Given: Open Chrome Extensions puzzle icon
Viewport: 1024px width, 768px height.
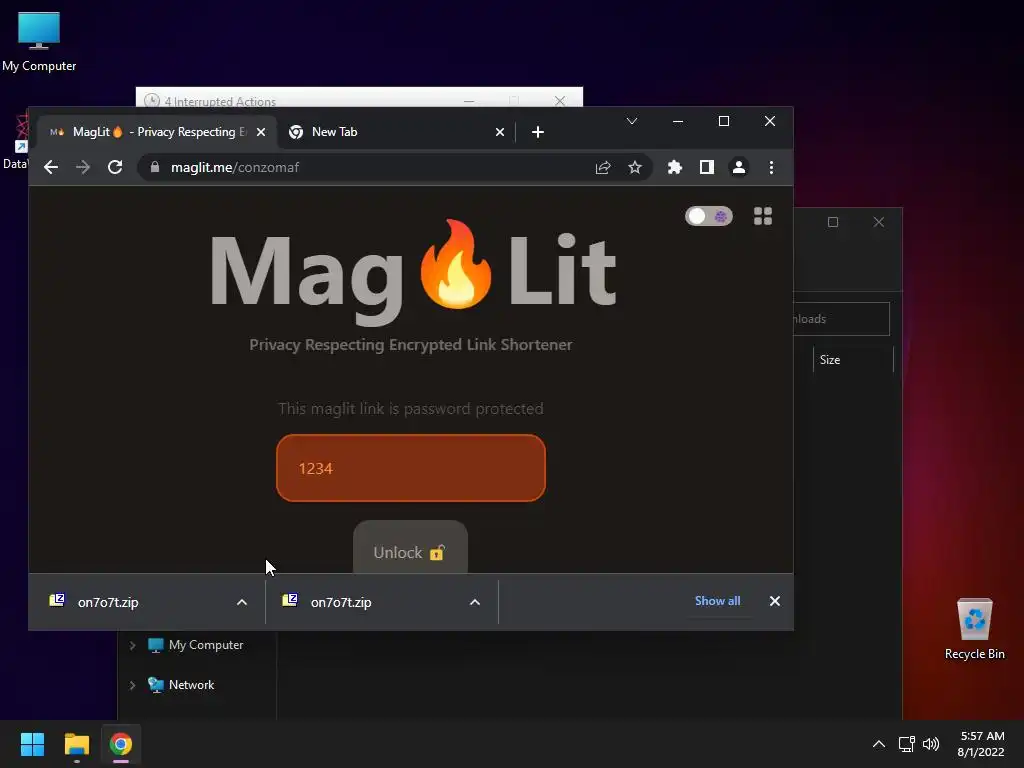Looking at the screenshot, I should [x=675, y=167].
